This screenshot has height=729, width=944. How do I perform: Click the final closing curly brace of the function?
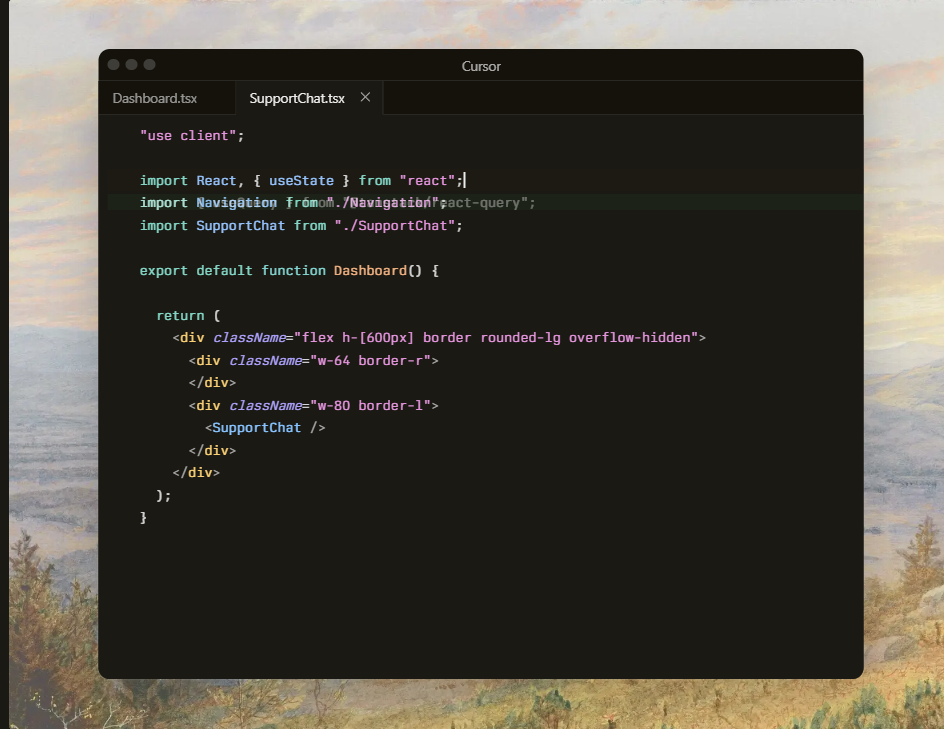coord(144,518)
